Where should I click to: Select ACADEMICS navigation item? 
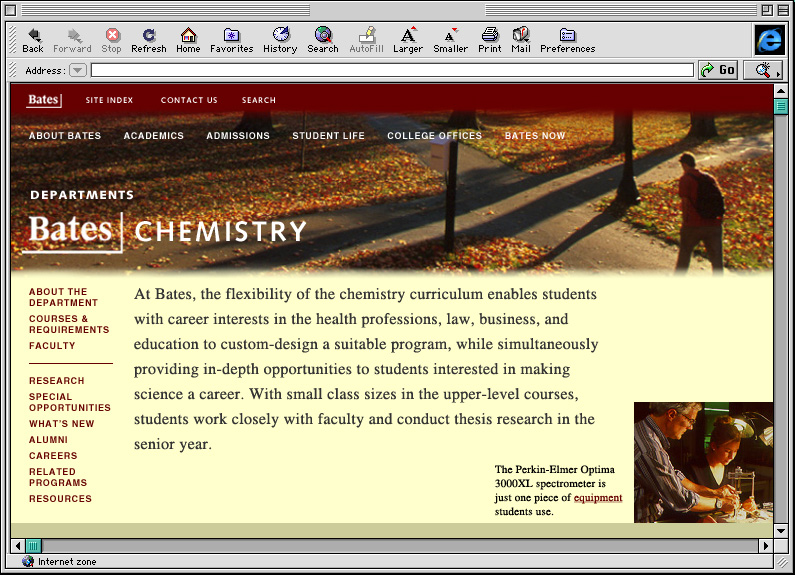(154, 135)
